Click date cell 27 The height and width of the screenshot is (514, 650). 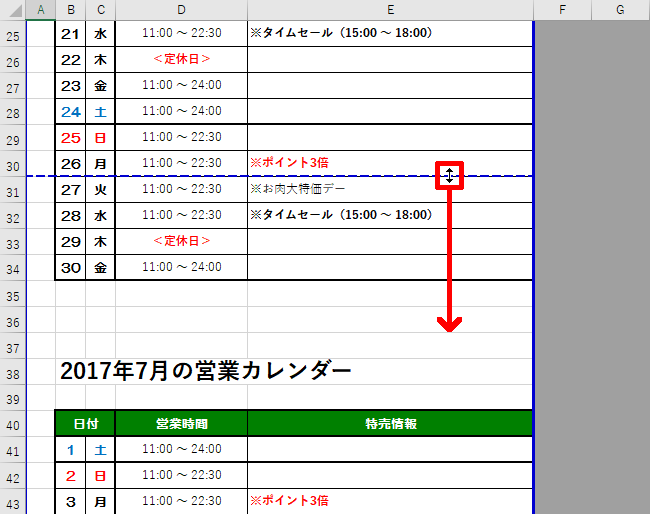point(70,190)
